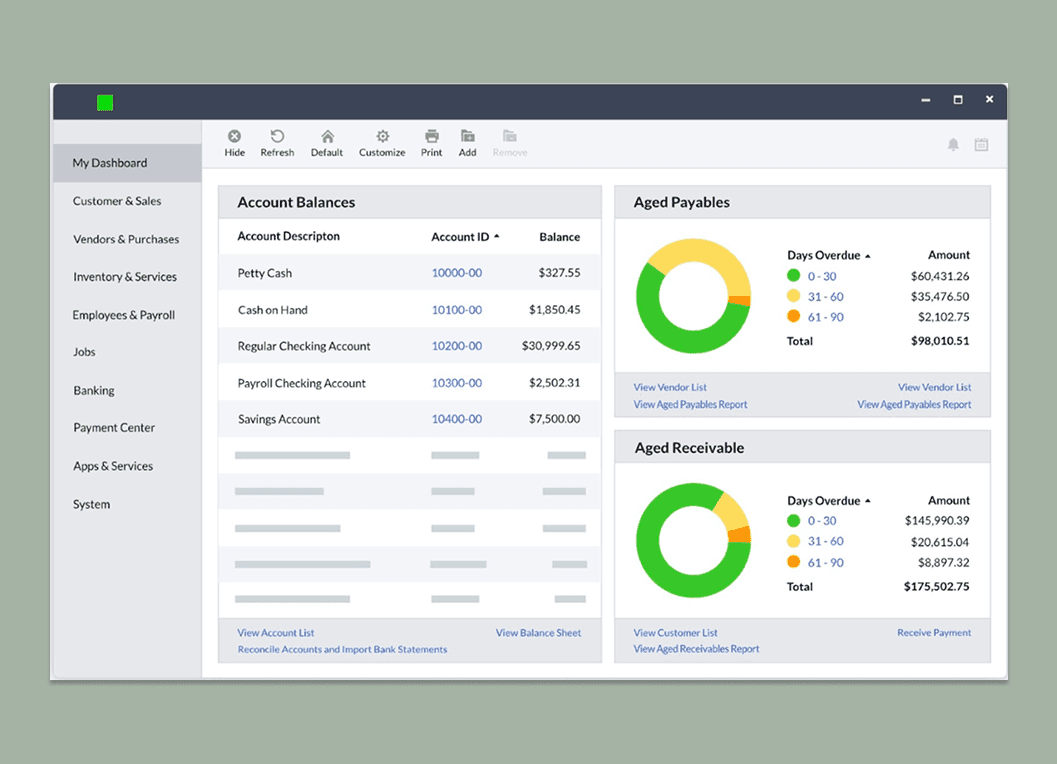The height and width of the screenshot is (764, 1057).
Task: Click the Aged Payables donut chart
Action: pos(693,295)
